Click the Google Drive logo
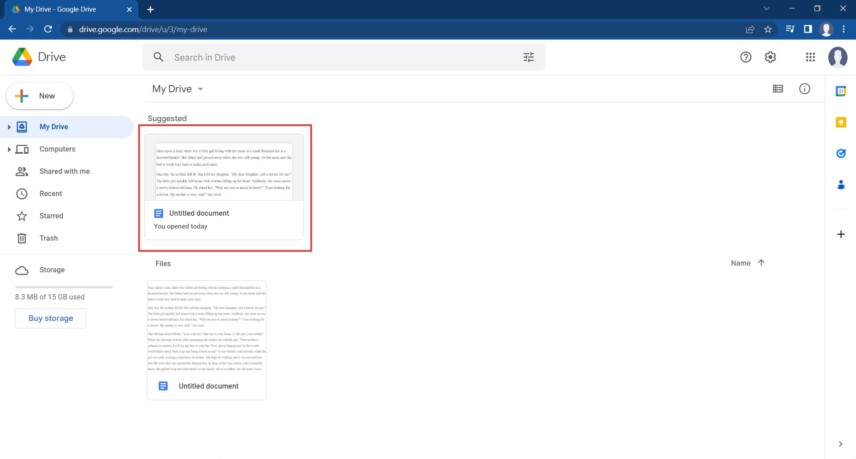Screen dimensions: 856x459 22,57
